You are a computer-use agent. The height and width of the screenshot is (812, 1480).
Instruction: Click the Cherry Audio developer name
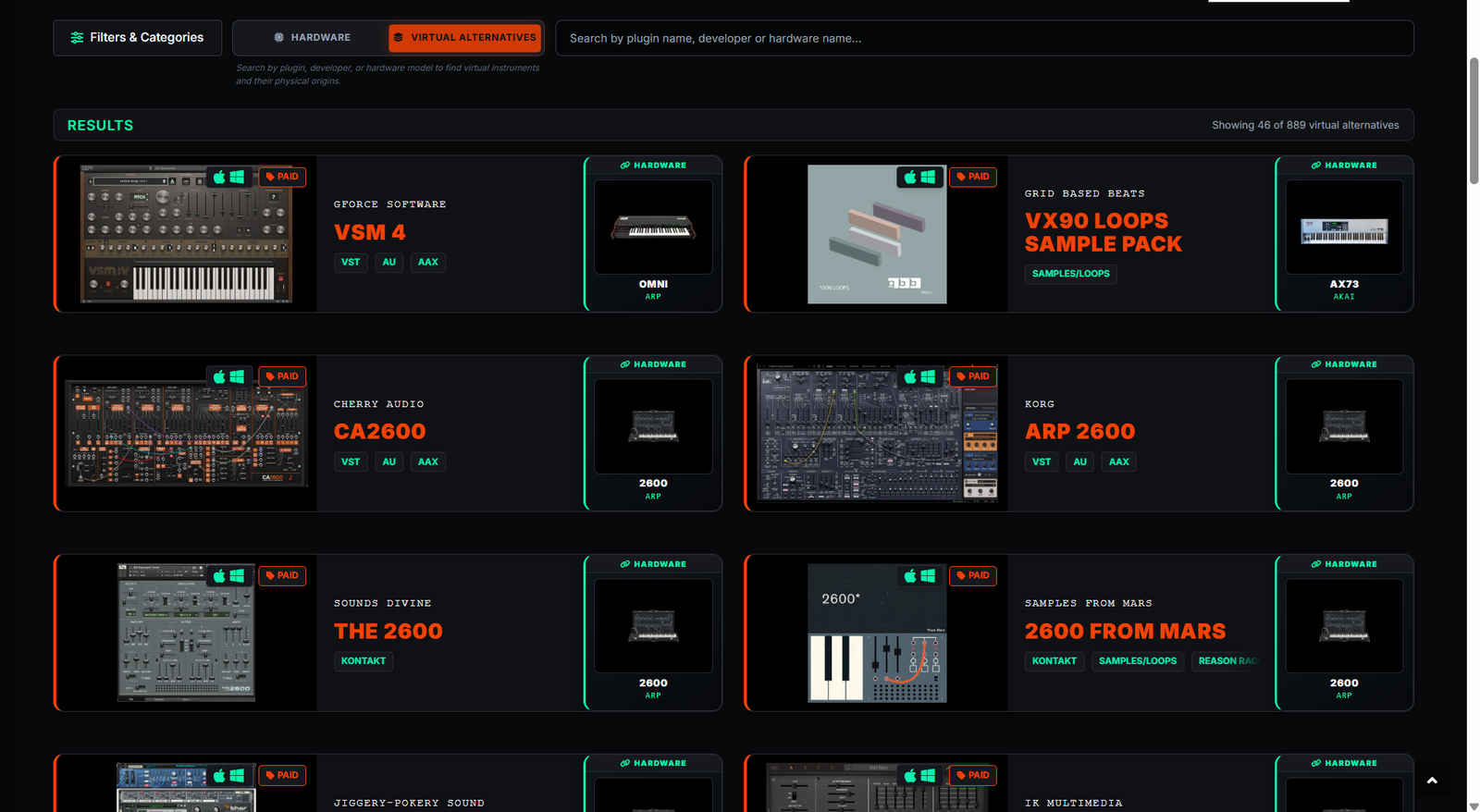pyautogui.click(x=379, y=404)
